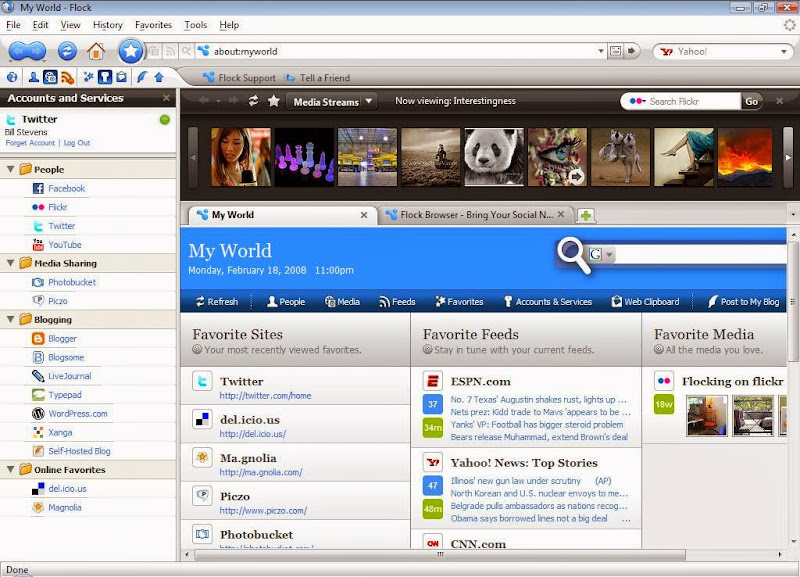Open the Favorites sidebar toolbar icon
This screenshot has height=577, width=800.
pos(88,77)
